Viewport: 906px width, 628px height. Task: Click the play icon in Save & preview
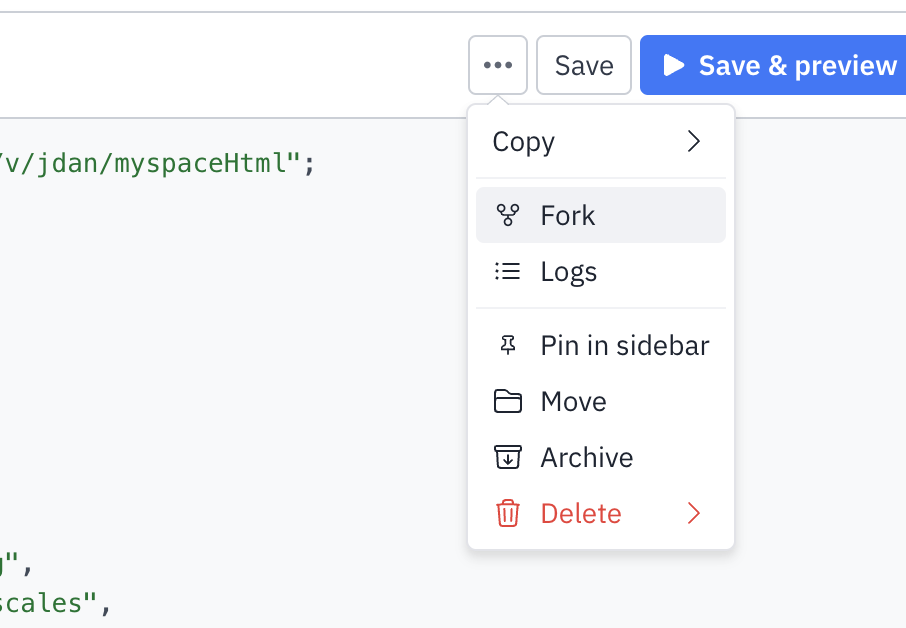tap(675, 65)
